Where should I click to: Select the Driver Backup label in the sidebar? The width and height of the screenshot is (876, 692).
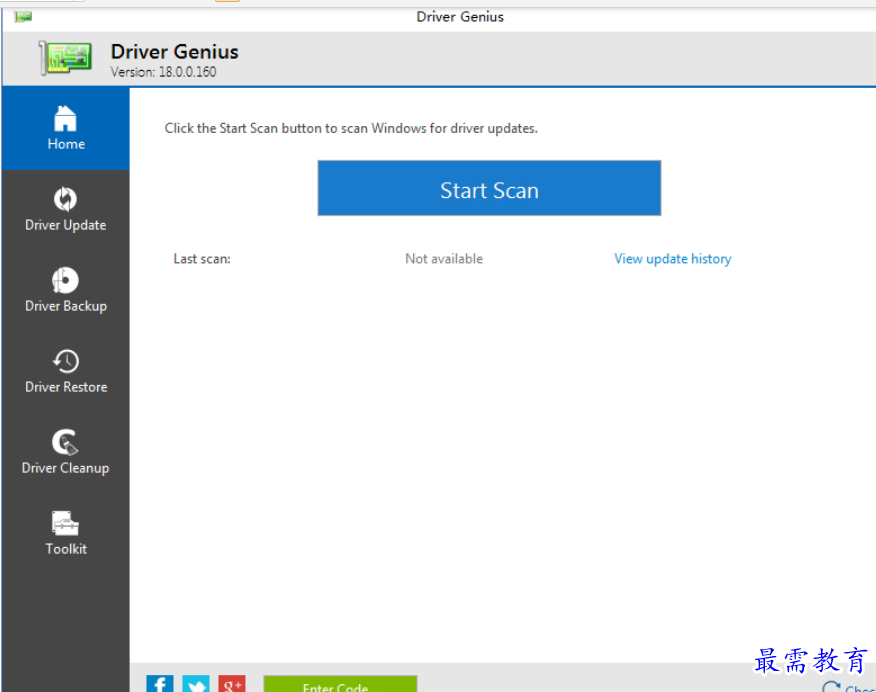(x=66, y=306)
